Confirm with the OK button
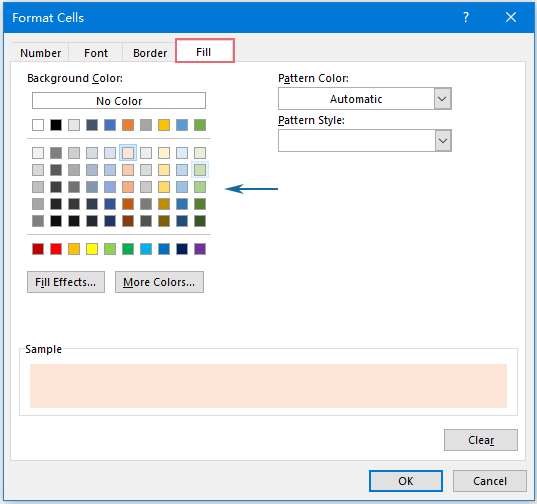 click(405, 481)
